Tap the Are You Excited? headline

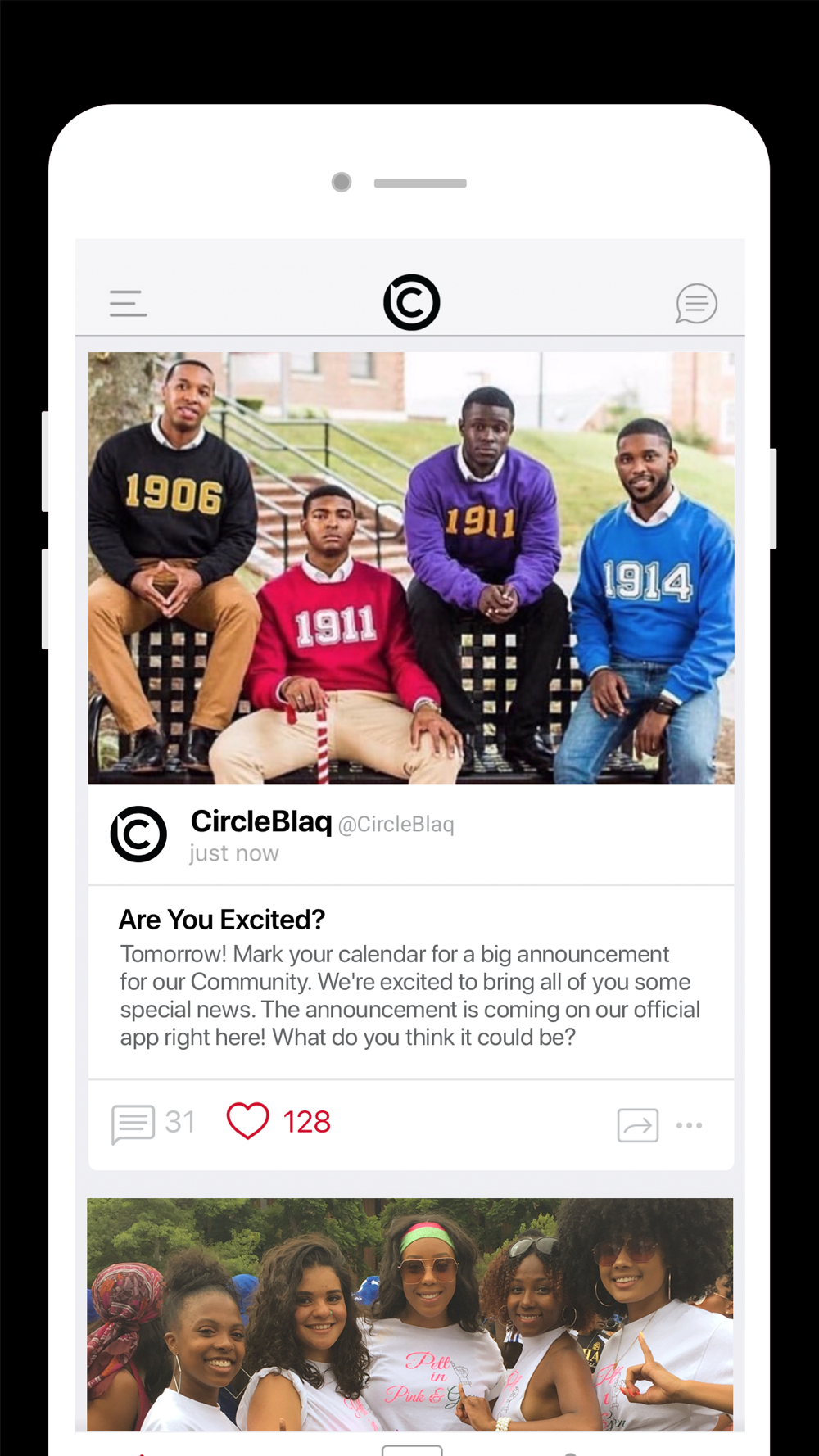[x=222, y=920]
